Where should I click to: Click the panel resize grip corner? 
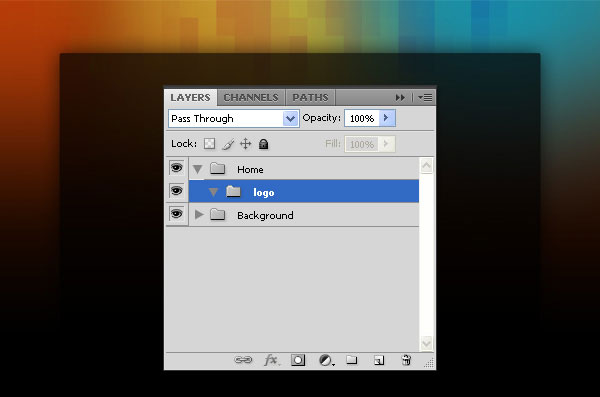click(429, 363)
